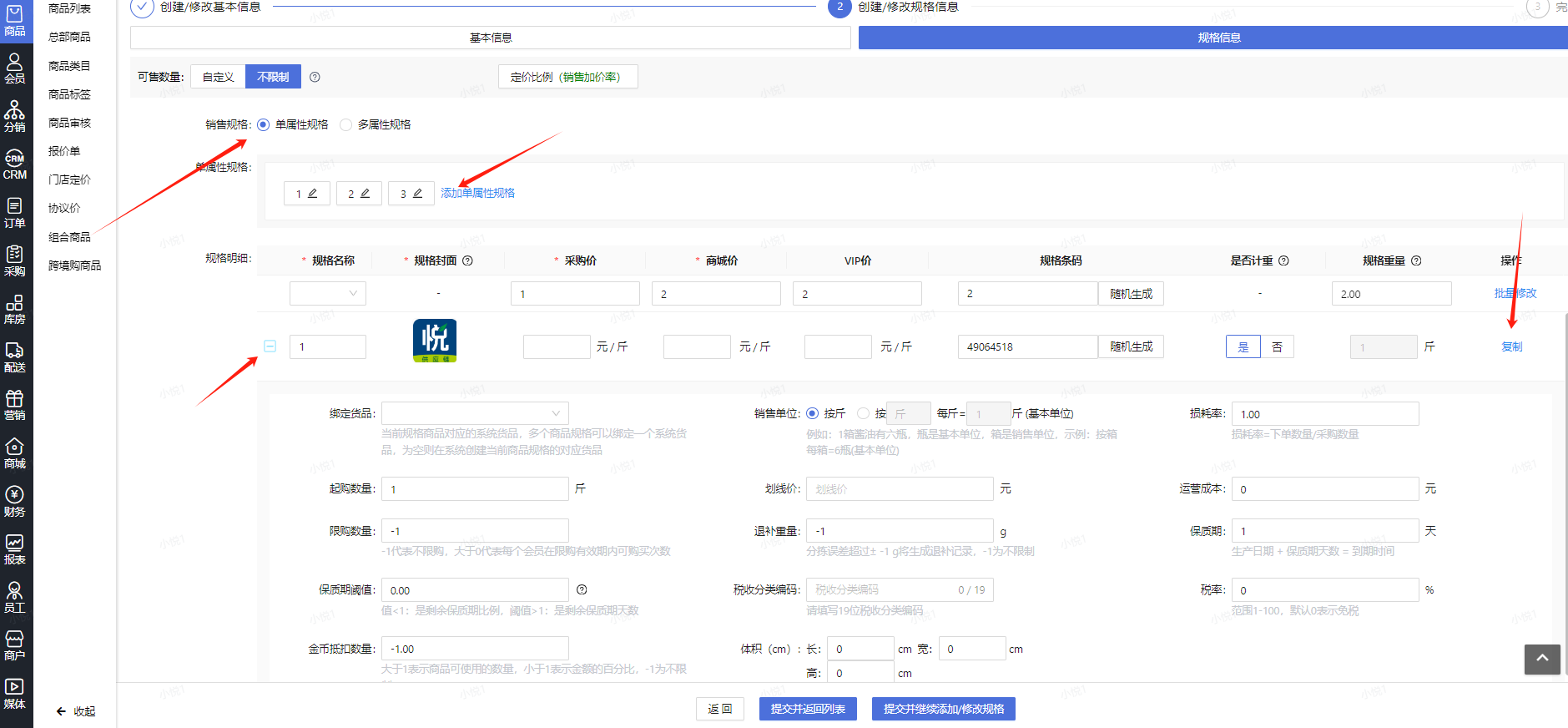
Task: Select 按 custom unit radio option
Action: click(x=863, y=413)
